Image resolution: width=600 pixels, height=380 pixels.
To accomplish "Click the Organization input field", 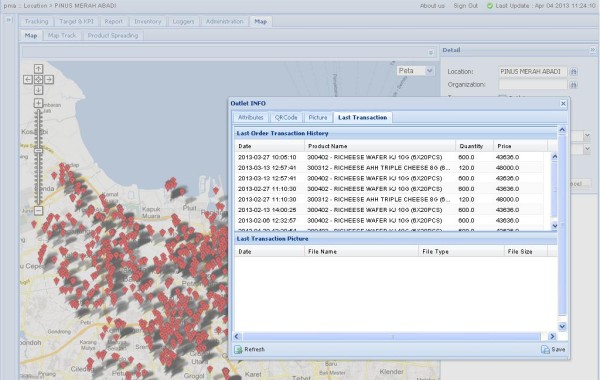I will tap(533, 85).
